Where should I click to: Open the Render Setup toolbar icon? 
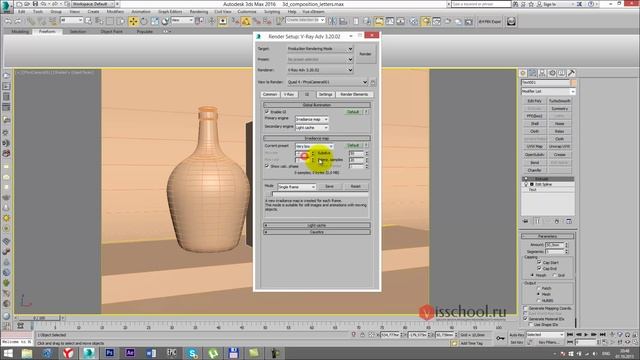click(x=426, y=21)
